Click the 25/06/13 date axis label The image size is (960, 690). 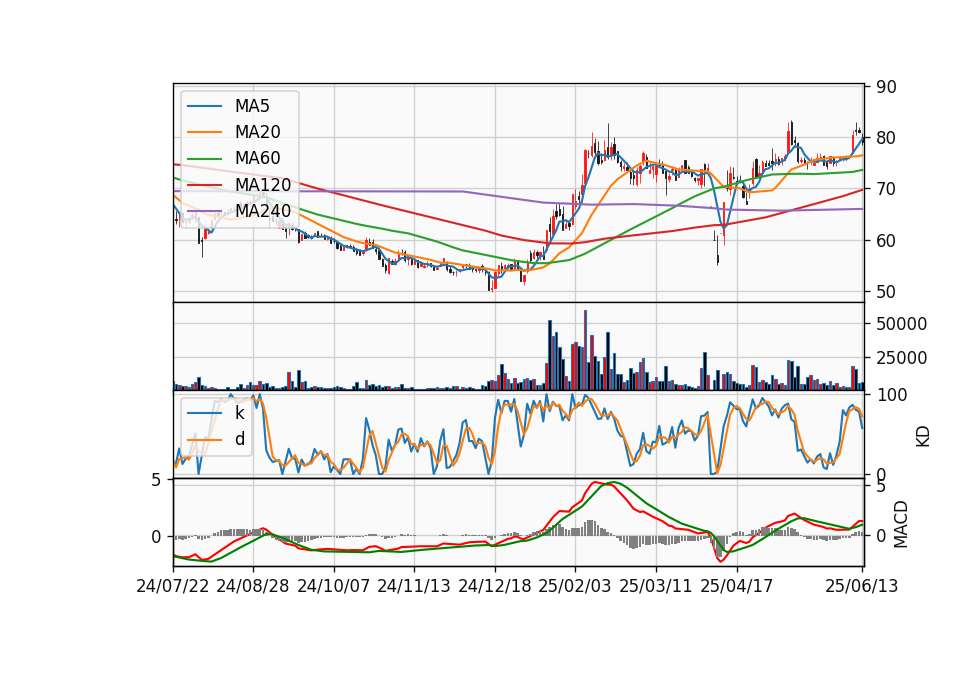point(861,586)
